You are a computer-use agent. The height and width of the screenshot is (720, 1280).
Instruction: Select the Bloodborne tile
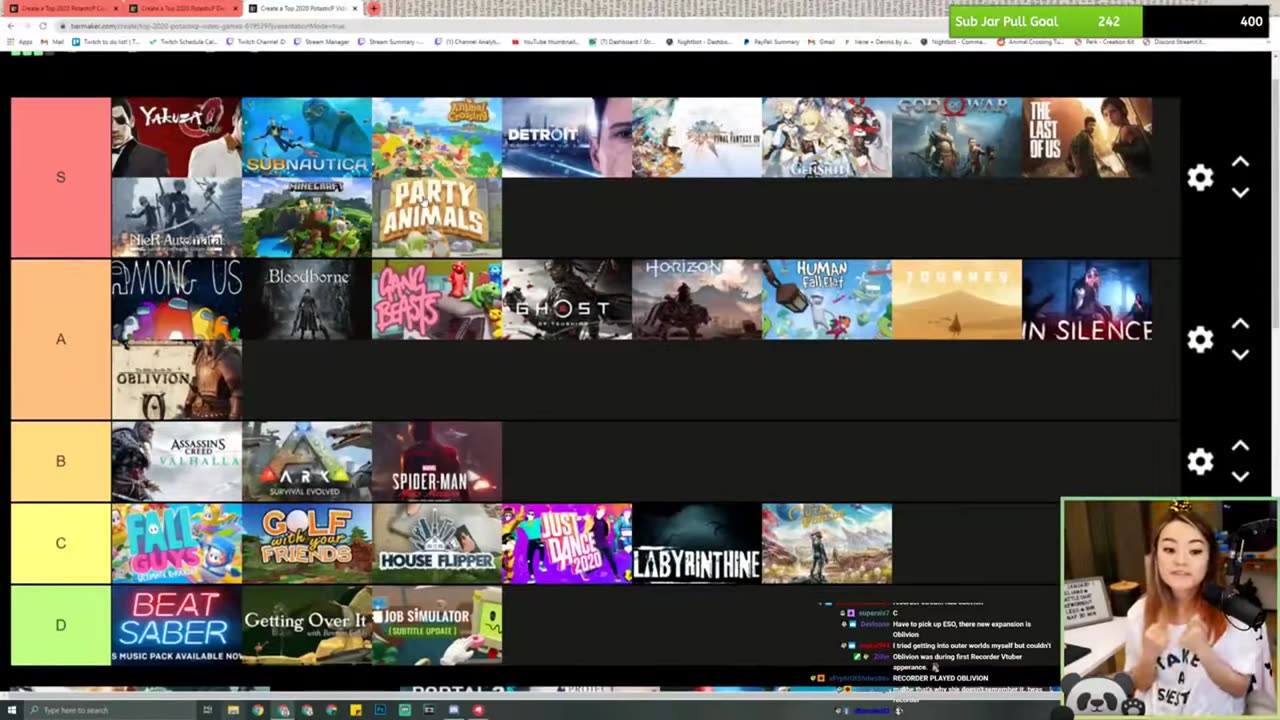pyautogui.click(x=307, y=300)
